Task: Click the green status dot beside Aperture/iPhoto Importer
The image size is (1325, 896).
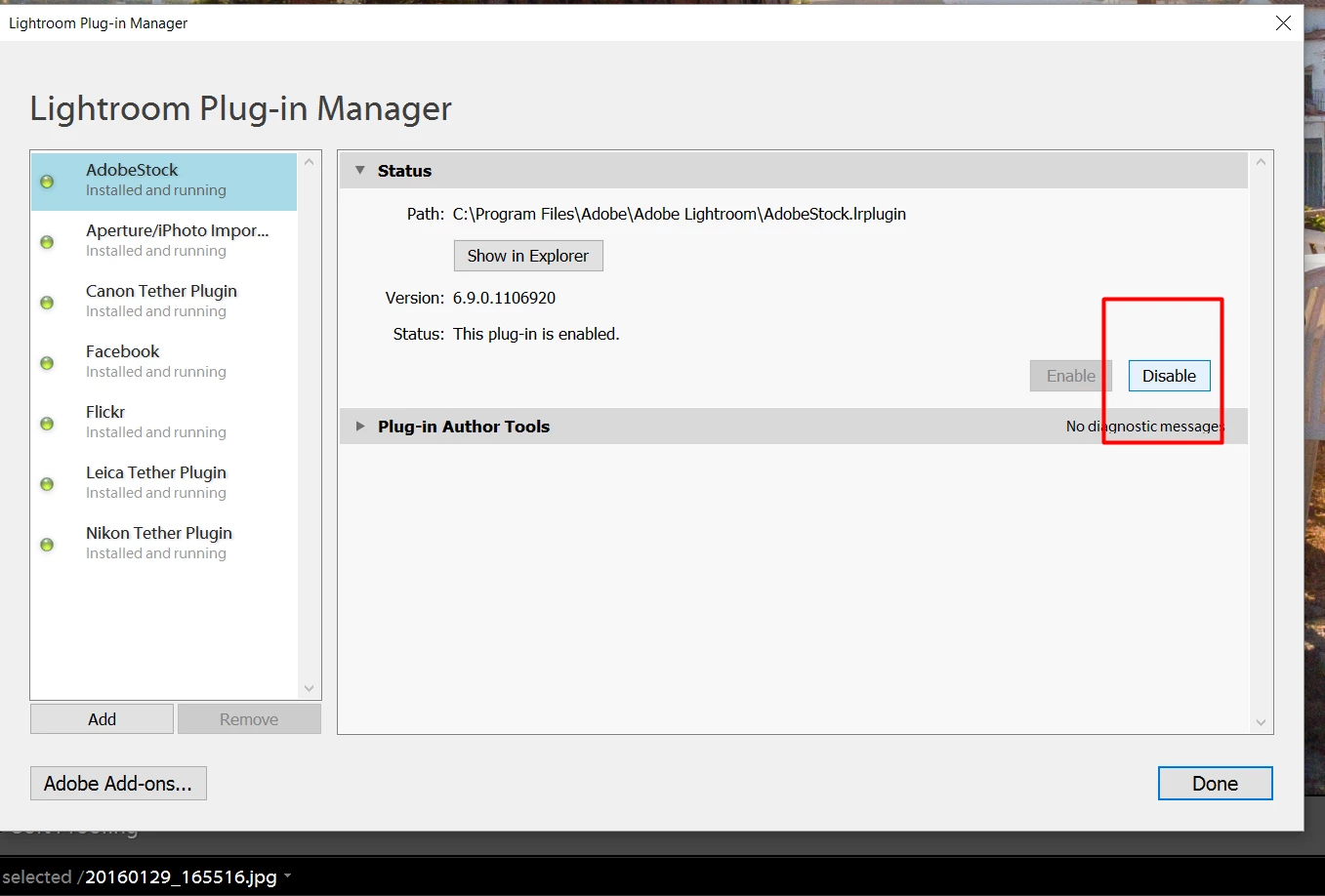Action: point(47,242)
